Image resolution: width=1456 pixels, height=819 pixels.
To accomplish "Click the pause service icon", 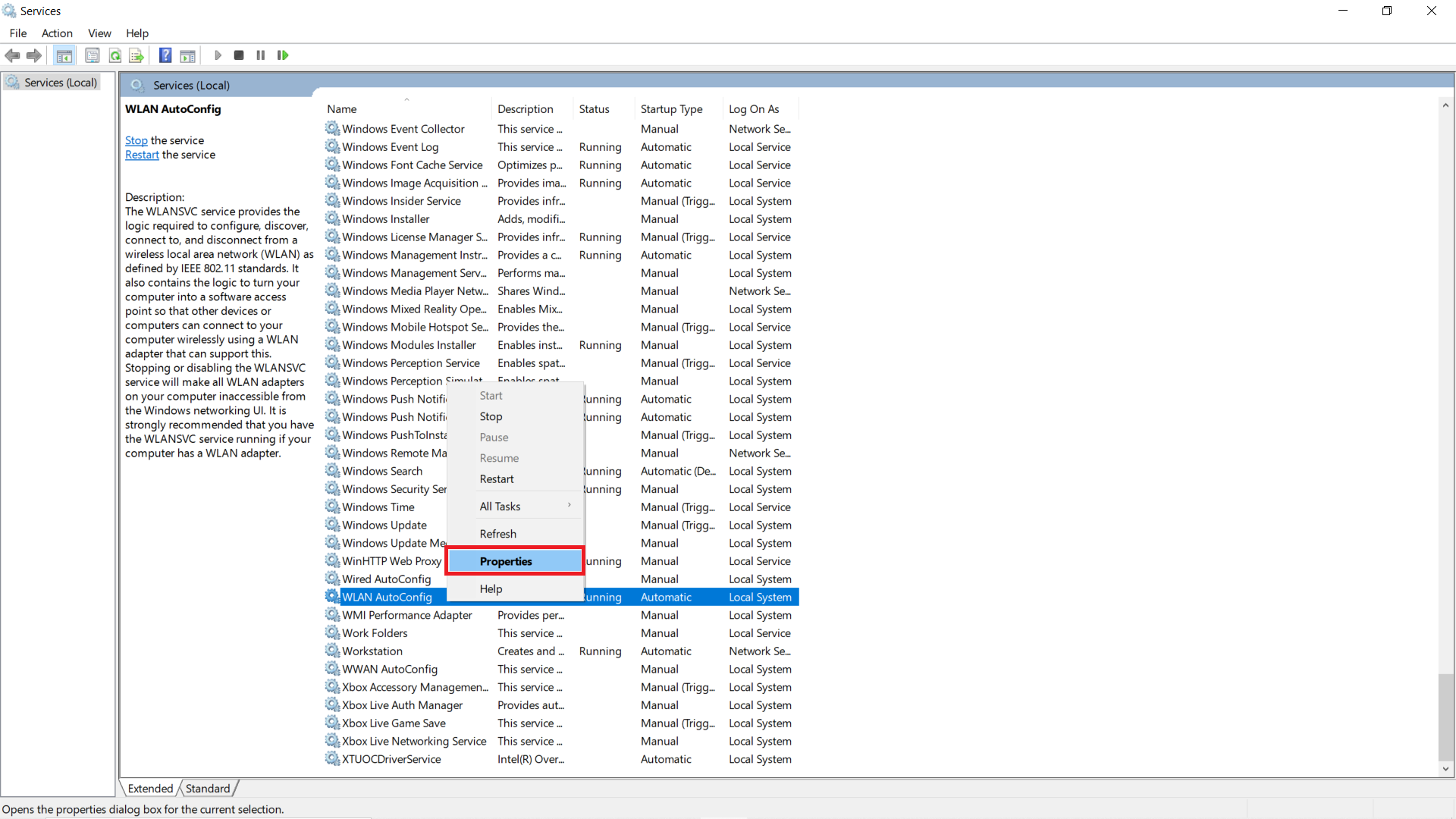I will (x=260, y=55).
